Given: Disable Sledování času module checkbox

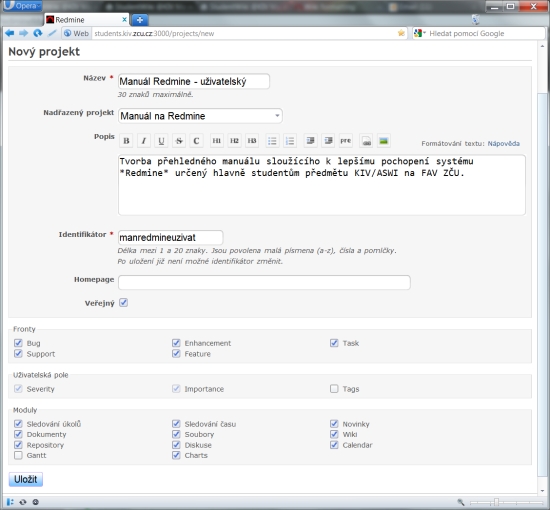Looking at the screenshot, I should click(x=176, y=424).
